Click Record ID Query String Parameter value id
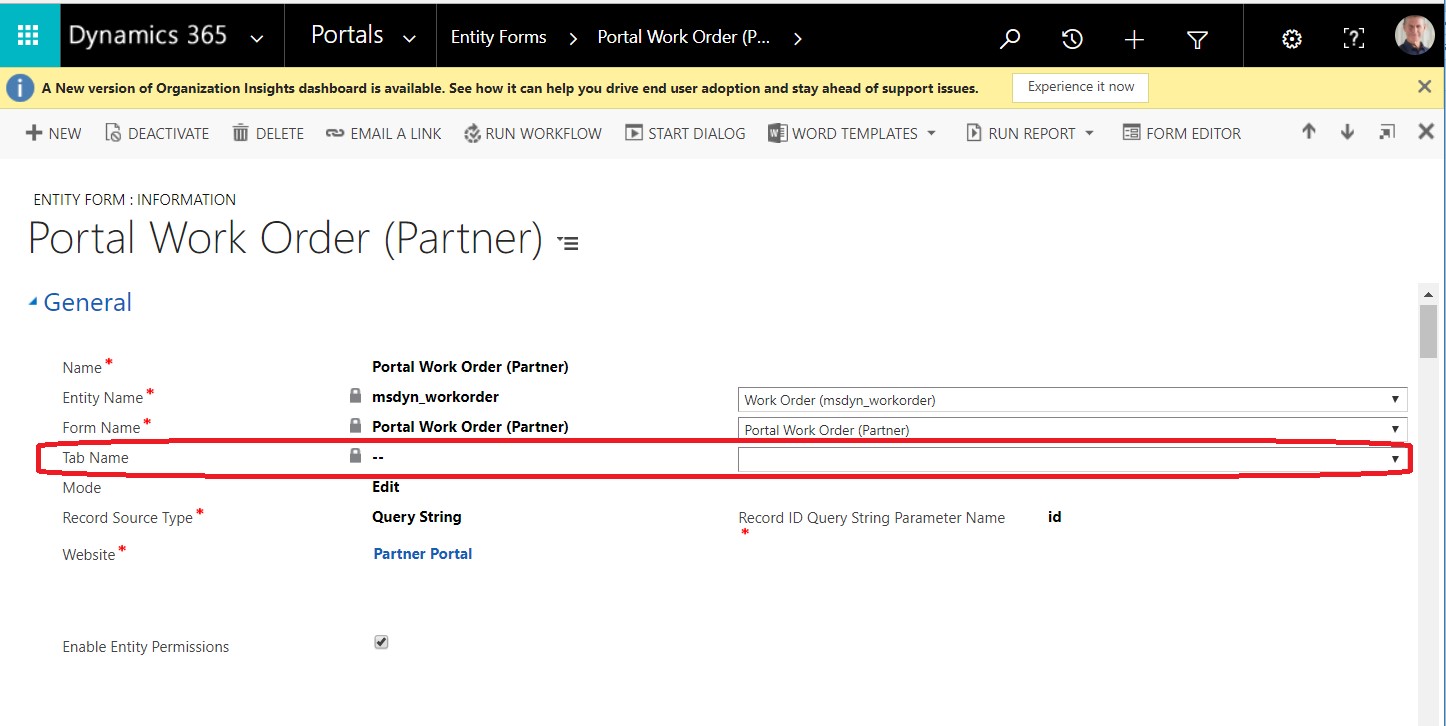 [1055, 517]
